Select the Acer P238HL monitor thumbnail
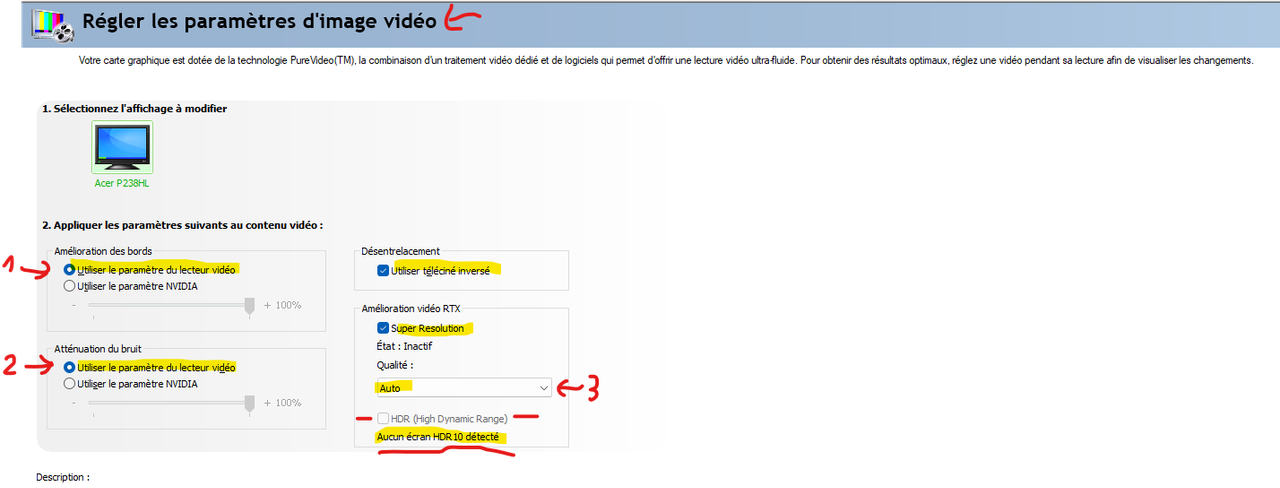The width and height of the screenshot is (1280, 488). 122,148
